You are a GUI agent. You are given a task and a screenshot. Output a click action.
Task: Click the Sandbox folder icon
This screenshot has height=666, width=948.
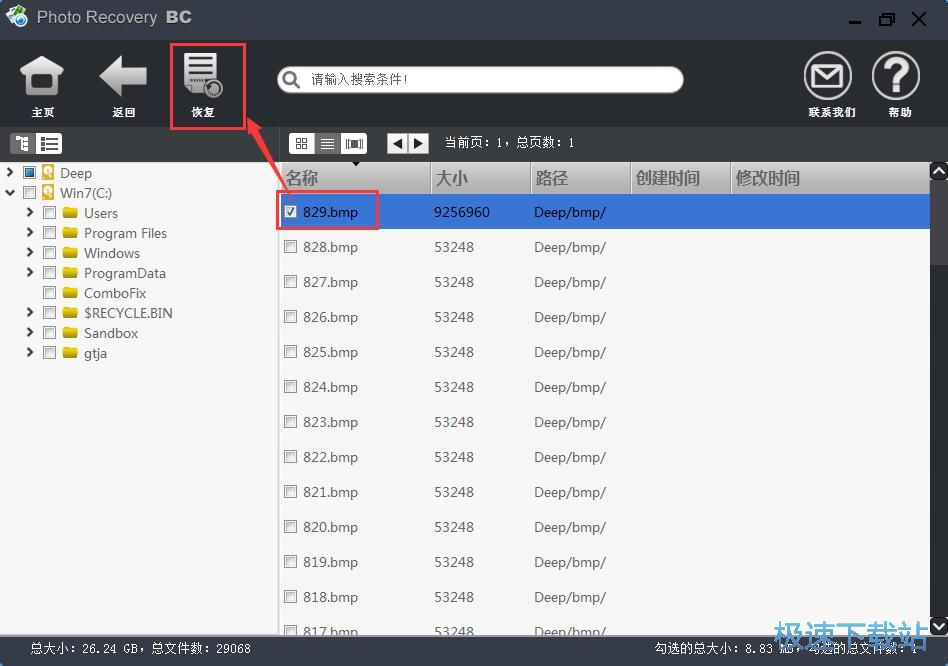click(70, 332)
